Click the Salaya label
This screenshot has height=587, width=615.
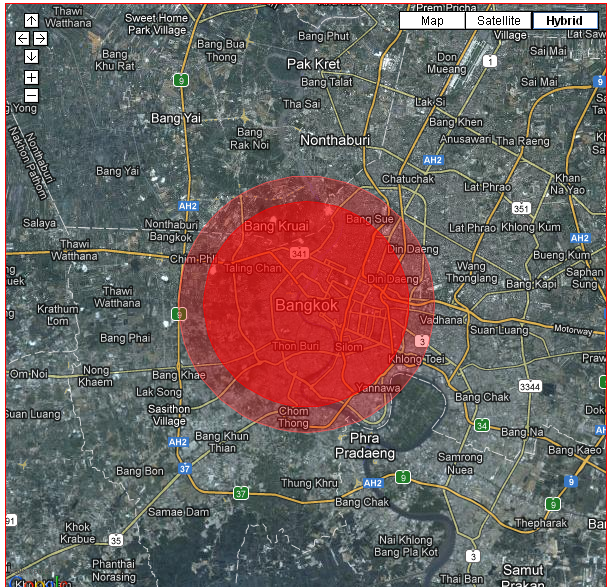pos(39,223)
